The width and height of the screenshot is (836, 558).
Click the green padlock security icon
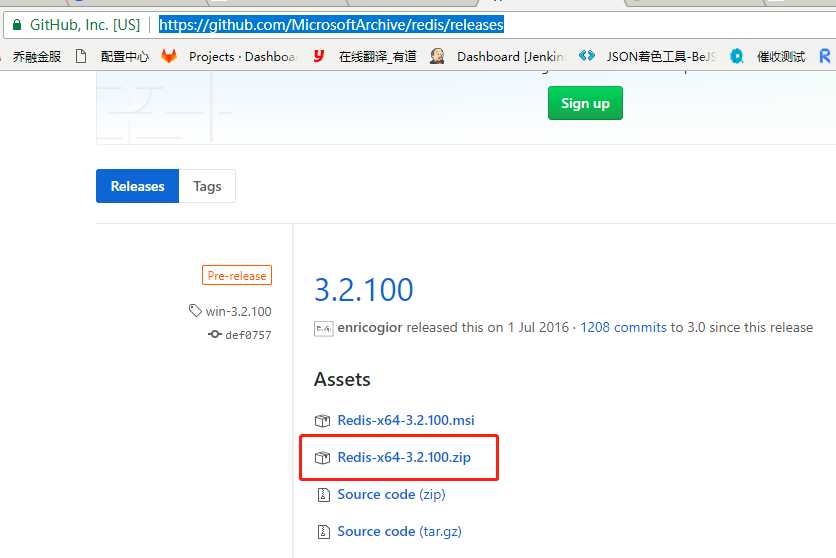point(18,25)
